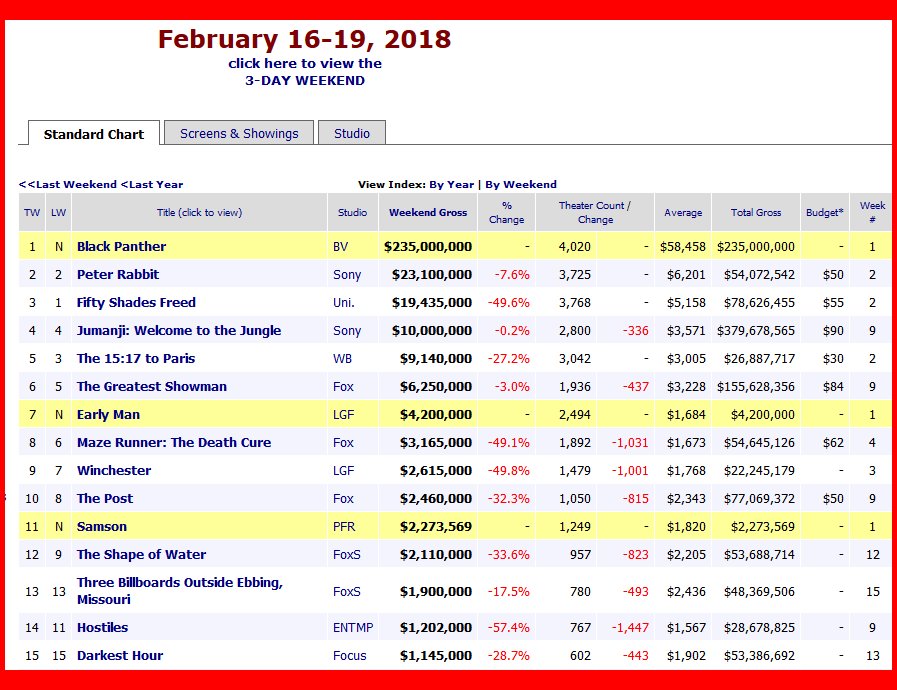Open Jumanji: Welcome to the Jungle
Image resolution: width=897 pixels, height=690 pixels.
179,331
